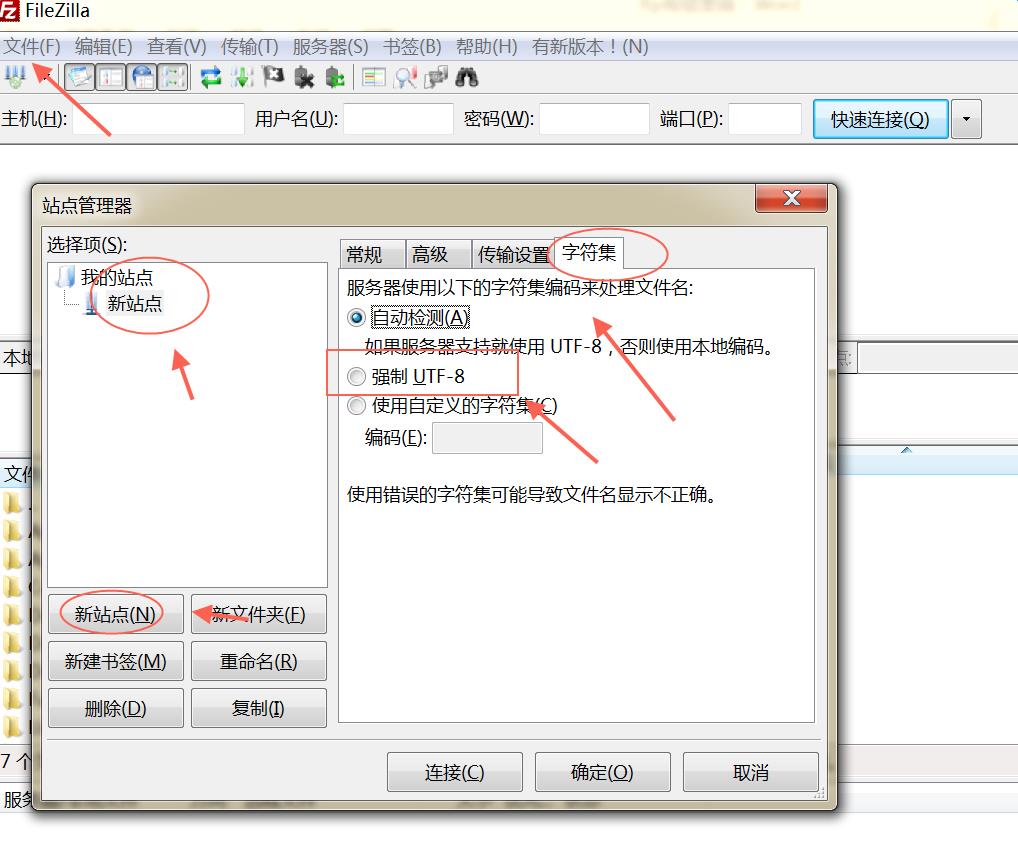Open the Site Manager toolbar icon

[15, 77]
